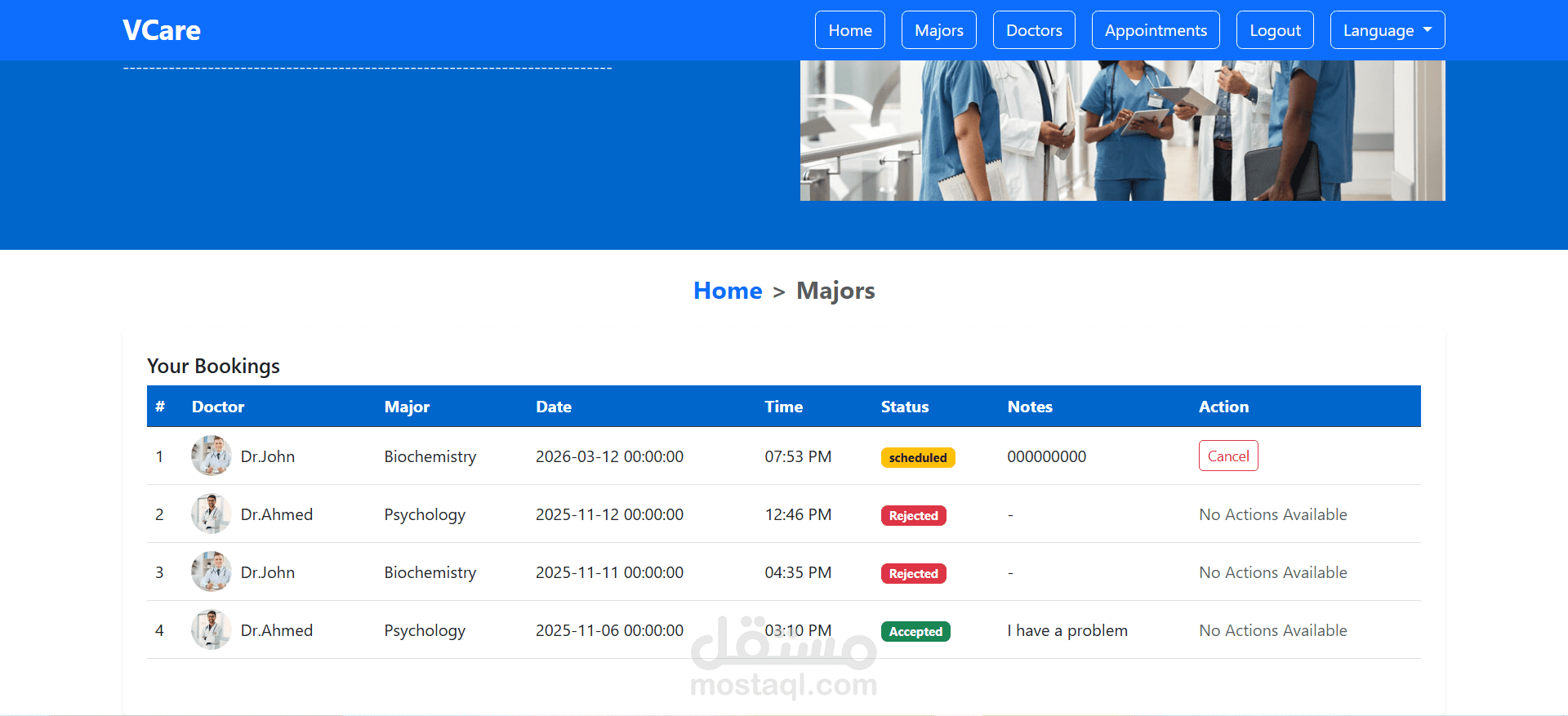Click Dr.Ahmed's avatar in row 2

[x=212, y=514]
